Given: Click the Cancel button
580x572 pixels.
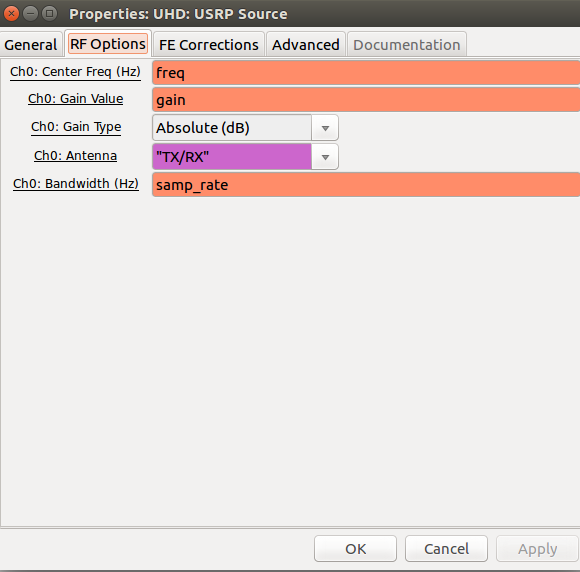Looking at the screenshot, I should [446, 549].
